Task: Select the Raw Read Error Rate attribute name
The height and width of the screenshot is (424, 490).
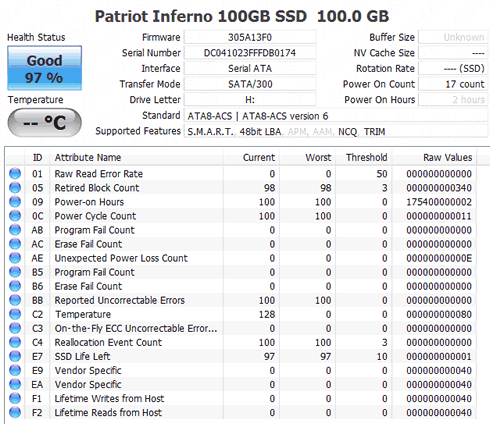Action: tap(99, 174)
